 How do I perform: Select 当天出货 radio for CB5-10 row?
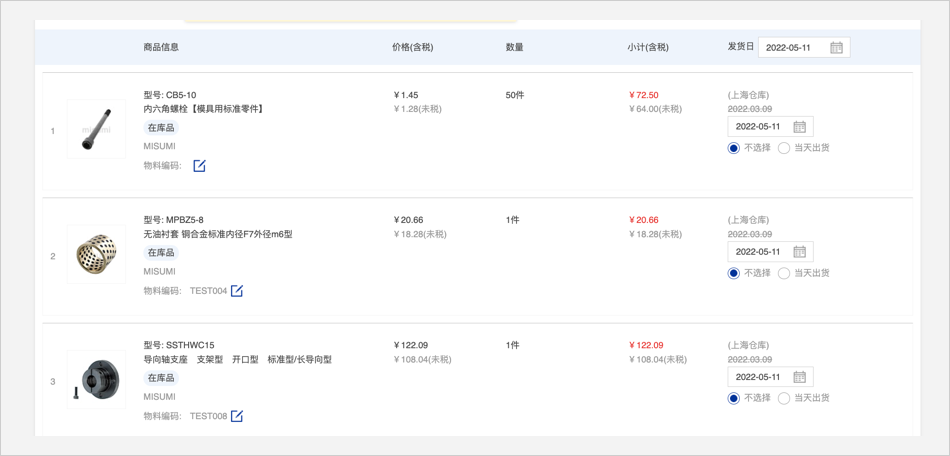(784, 148)
